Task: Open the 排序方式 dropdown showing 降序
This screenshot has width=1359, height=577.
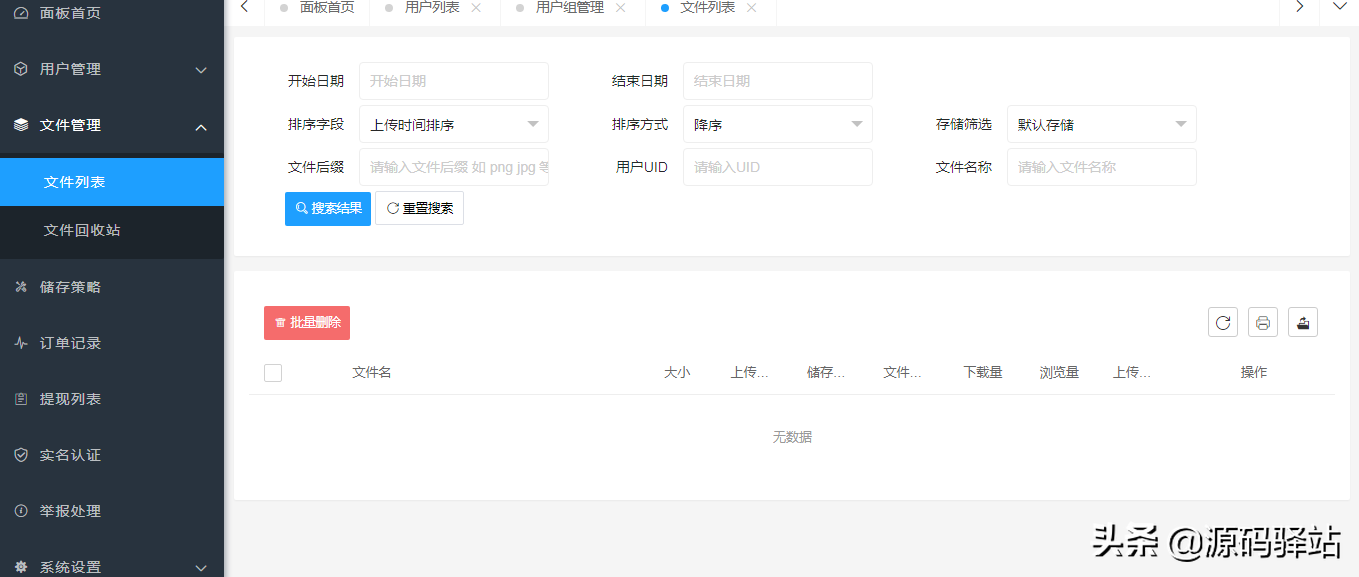Action: (x=777, y=124)
